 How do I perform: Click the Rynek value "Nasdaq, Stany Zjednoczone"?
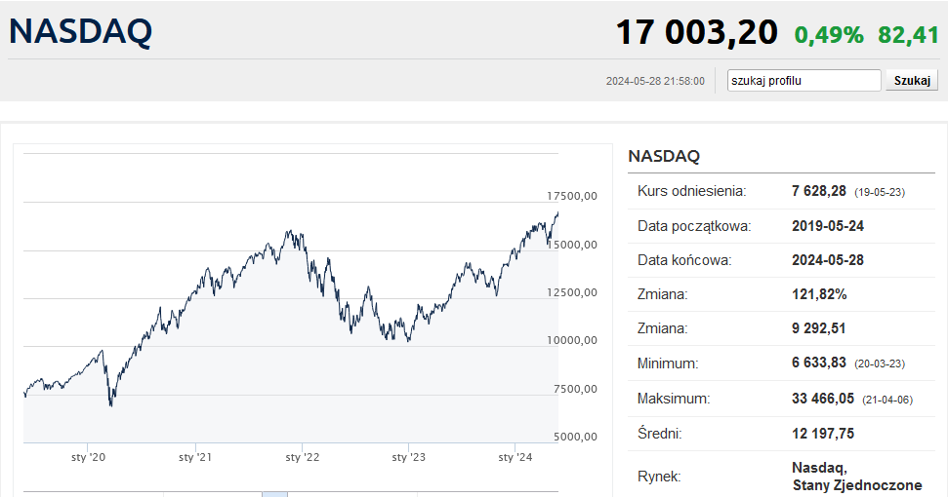856,476
